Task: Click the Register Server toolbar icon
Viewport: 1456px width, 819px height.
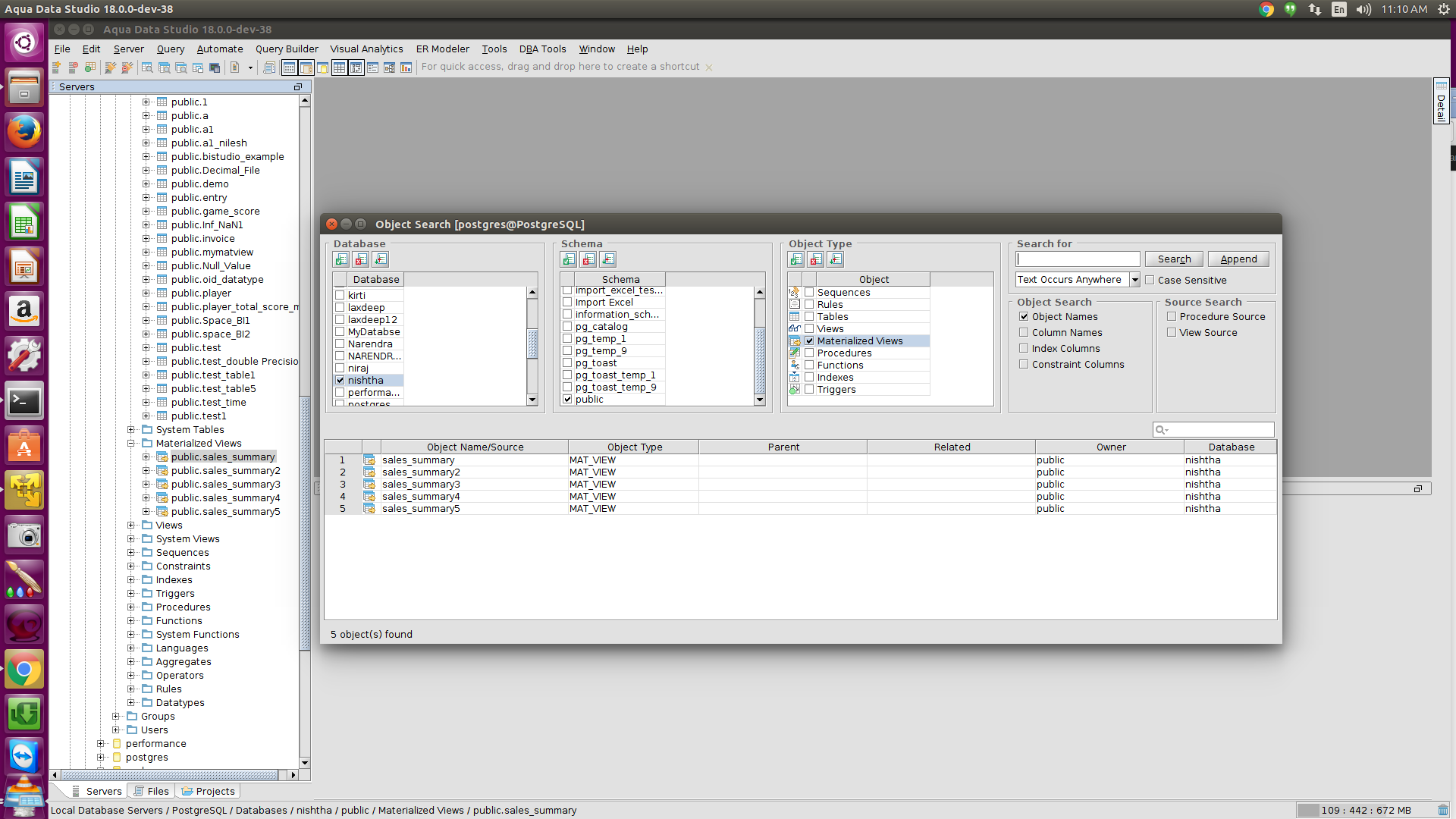Action: click(x=56, y=67)
